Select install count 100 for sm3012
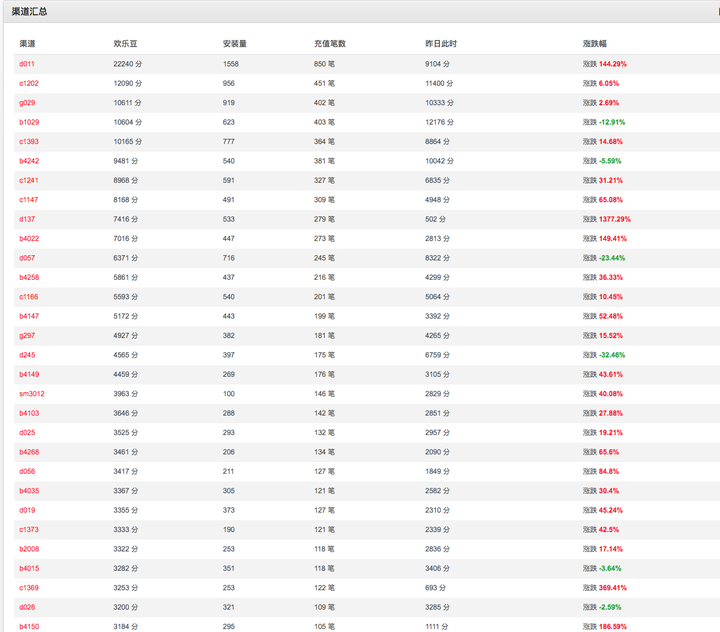Screen dimensions: 720x632 (x=229, y=394)
